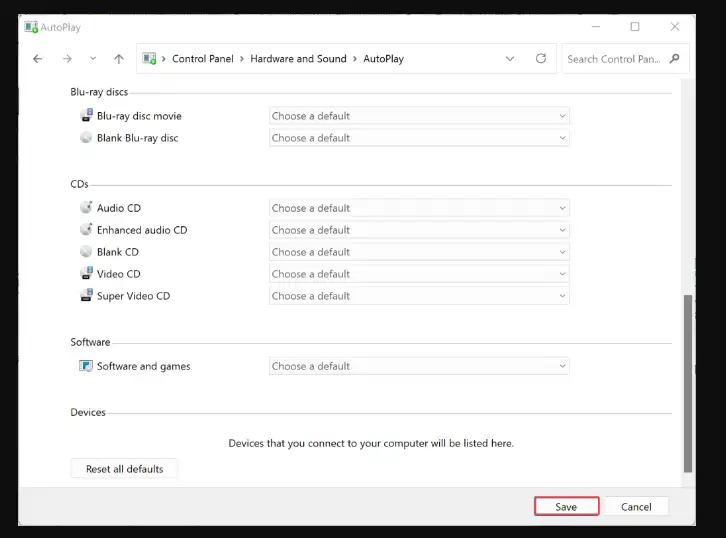Click the Blu-ray disc movie icon

click(86, 115)
